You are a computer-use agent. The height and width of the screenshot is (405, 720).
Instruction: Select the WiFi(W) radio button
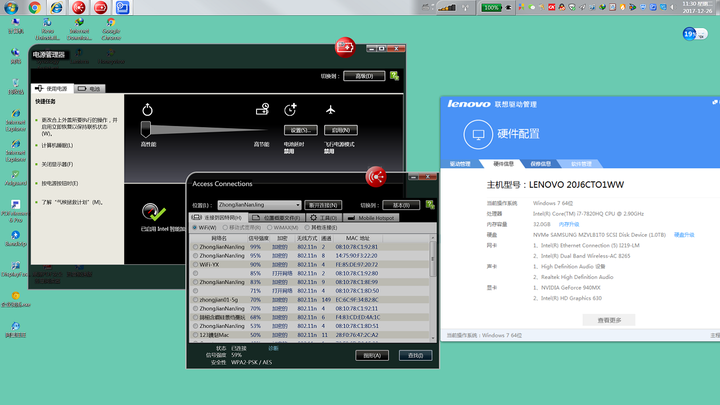pos(195,227)
